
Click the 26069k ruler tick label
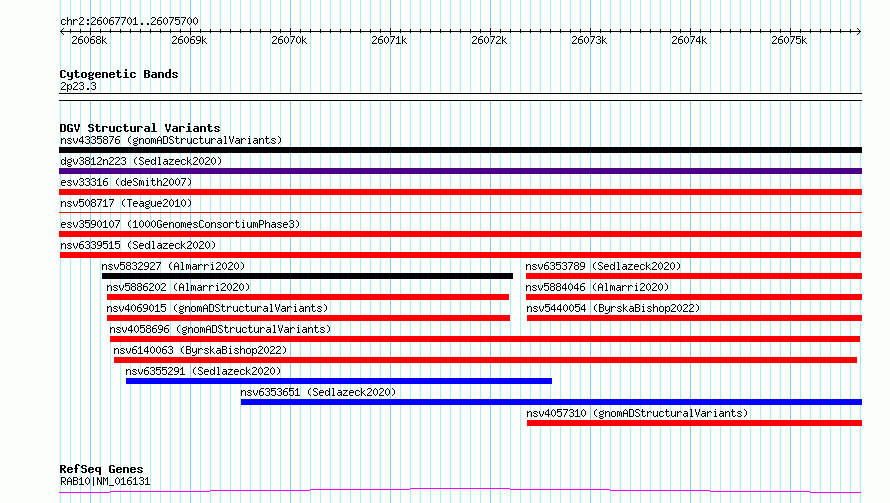[x=189, y=40]
